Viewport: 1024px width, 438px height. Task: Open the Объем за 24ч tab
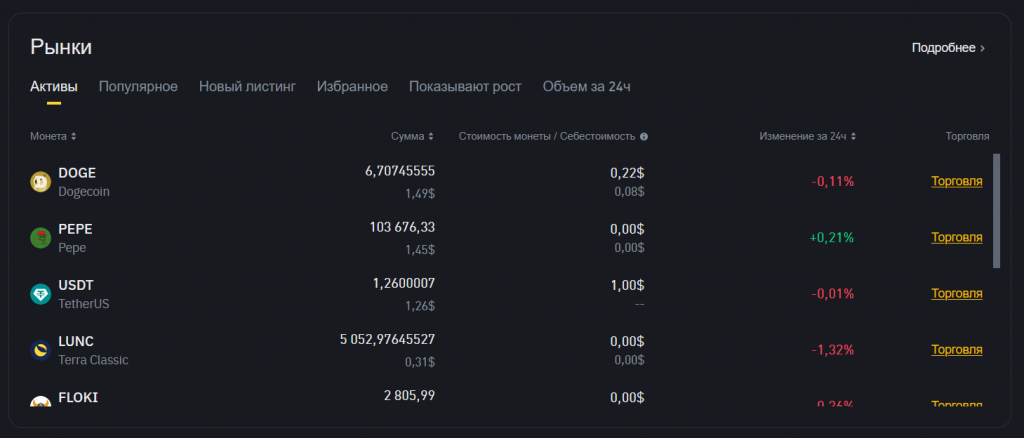pos(586,86)
